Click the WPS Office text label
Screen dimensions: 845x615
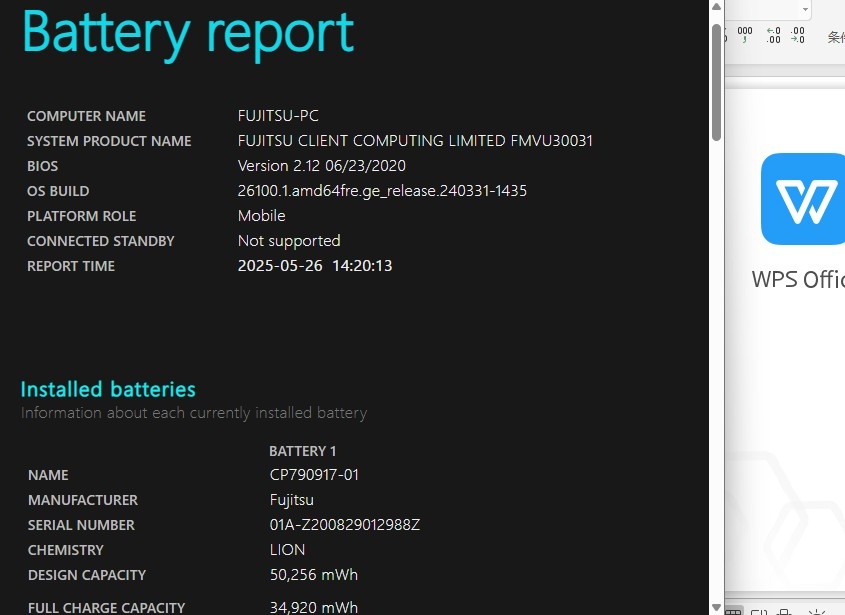798,279
